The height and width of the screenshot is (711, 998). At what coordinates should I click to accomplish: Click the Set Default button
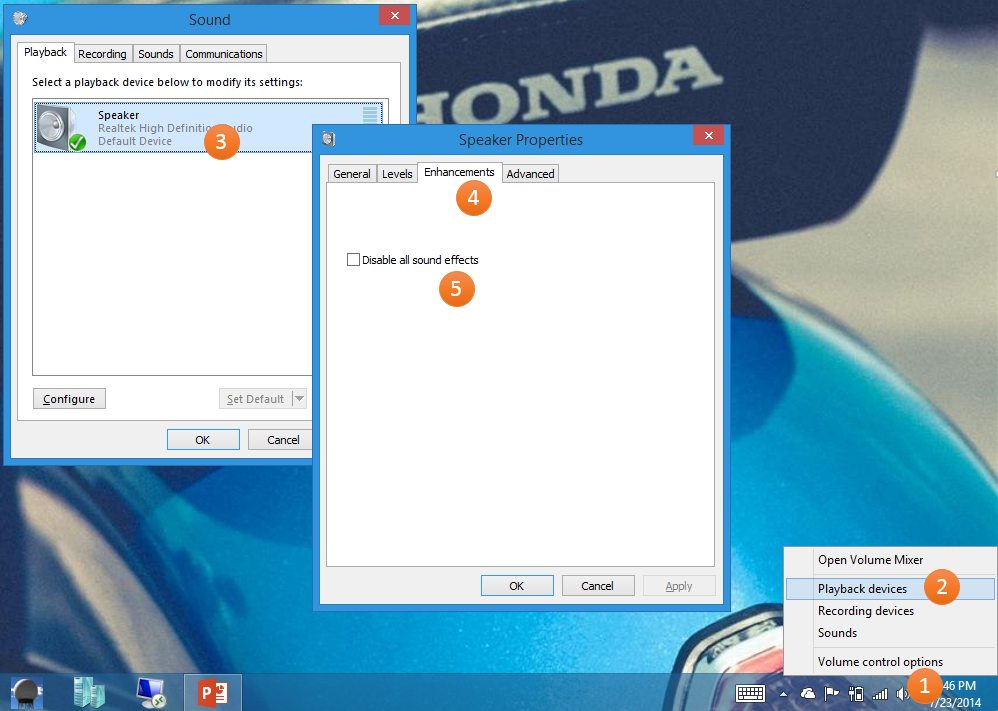click(x=255, y=399)
